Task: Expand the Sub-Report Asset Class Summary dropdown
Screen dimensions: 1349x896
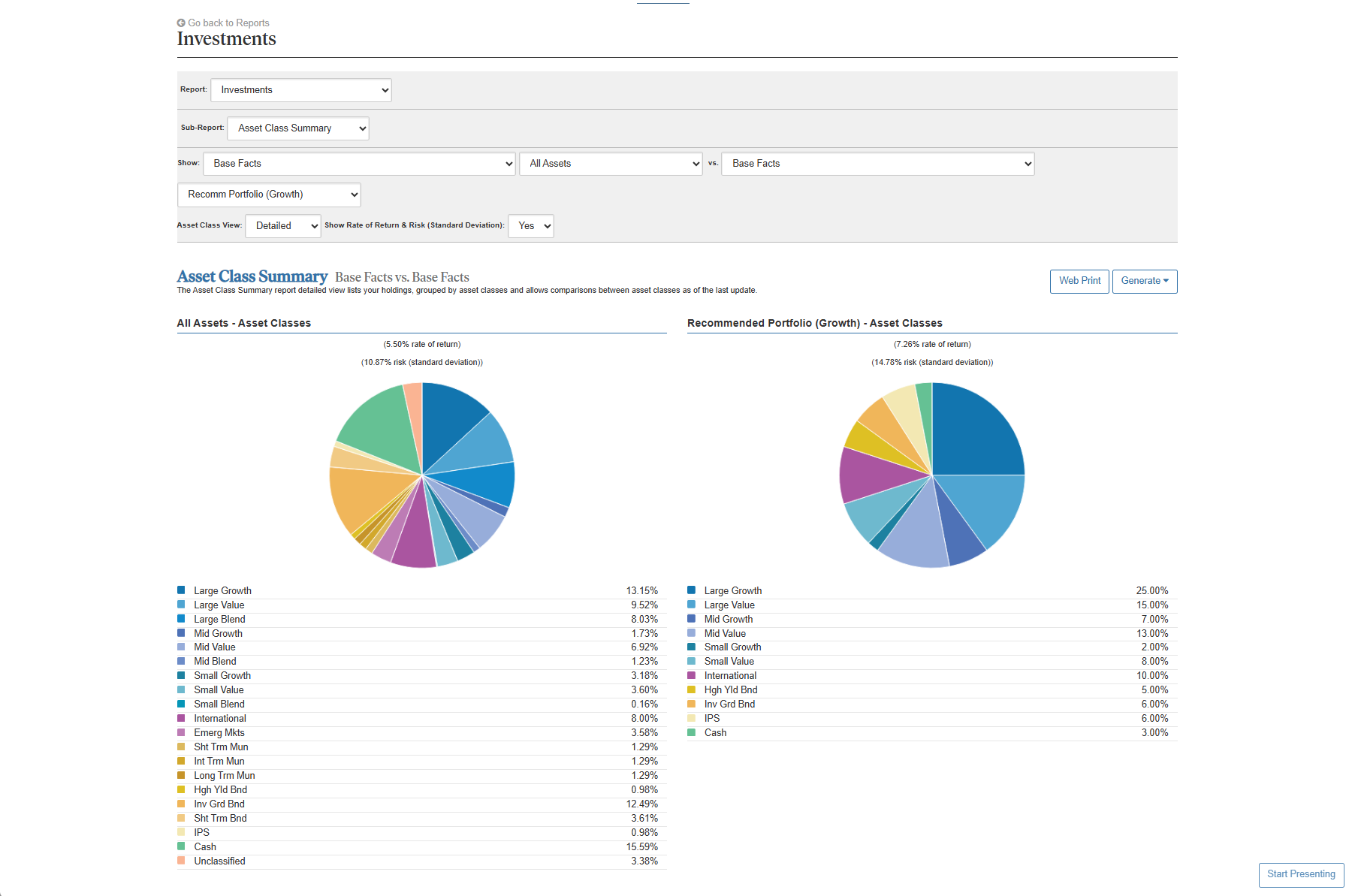Action: tap(297, 128)
